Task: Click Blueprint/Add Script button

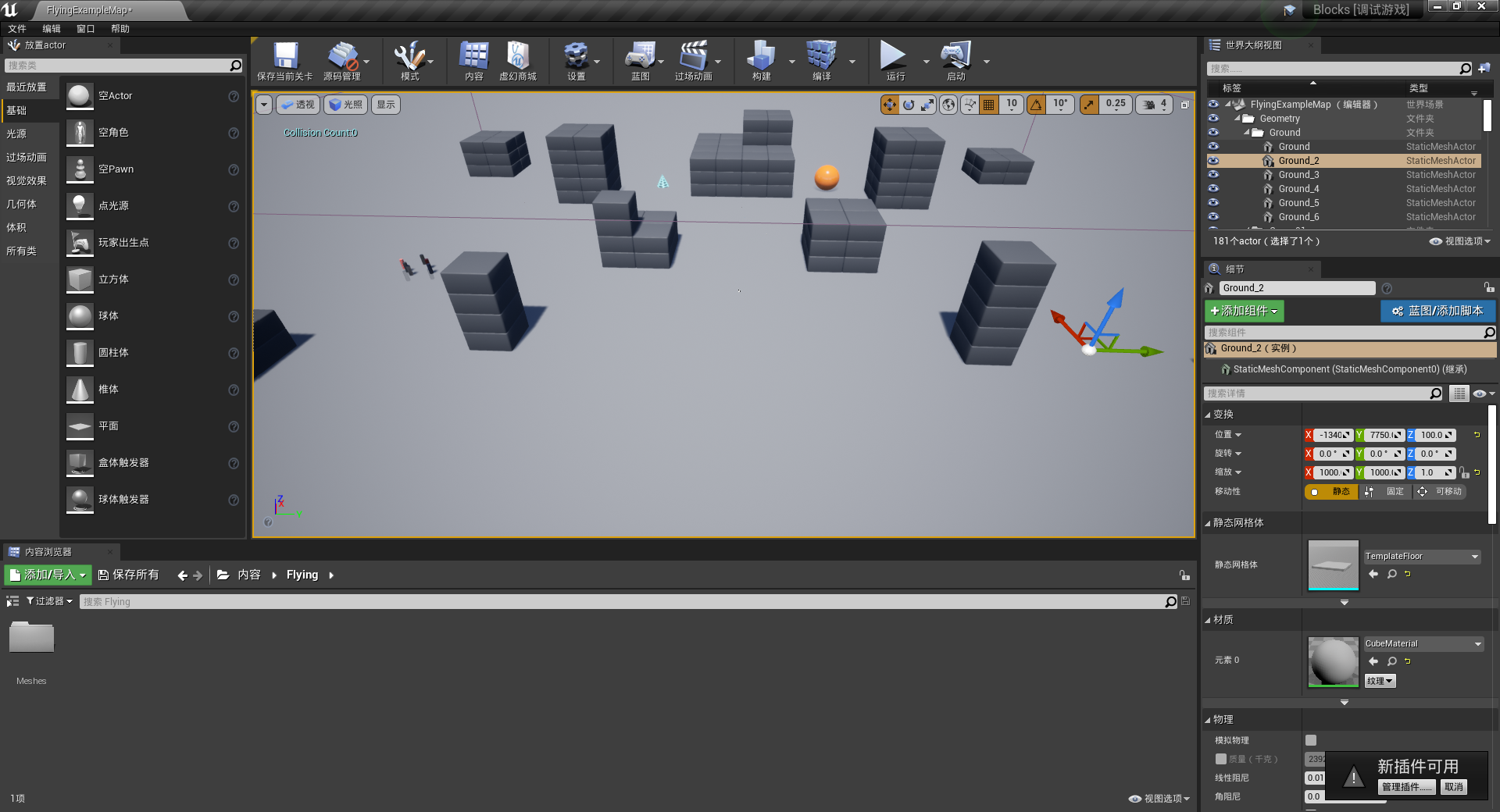Action: pyautogui.click(x=1437, y=311)
